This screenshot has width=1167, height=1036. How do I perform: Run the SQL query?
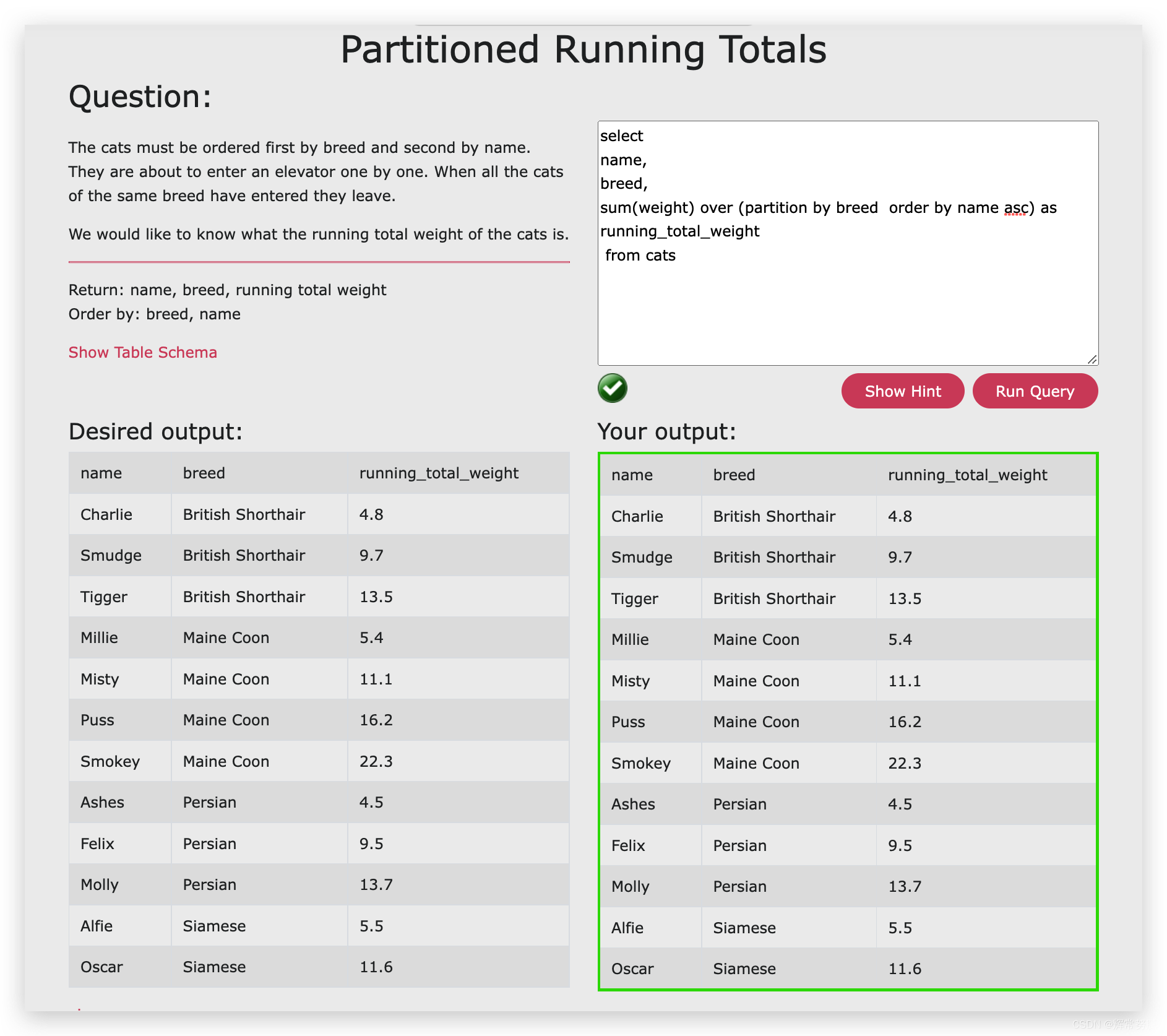1035,391
